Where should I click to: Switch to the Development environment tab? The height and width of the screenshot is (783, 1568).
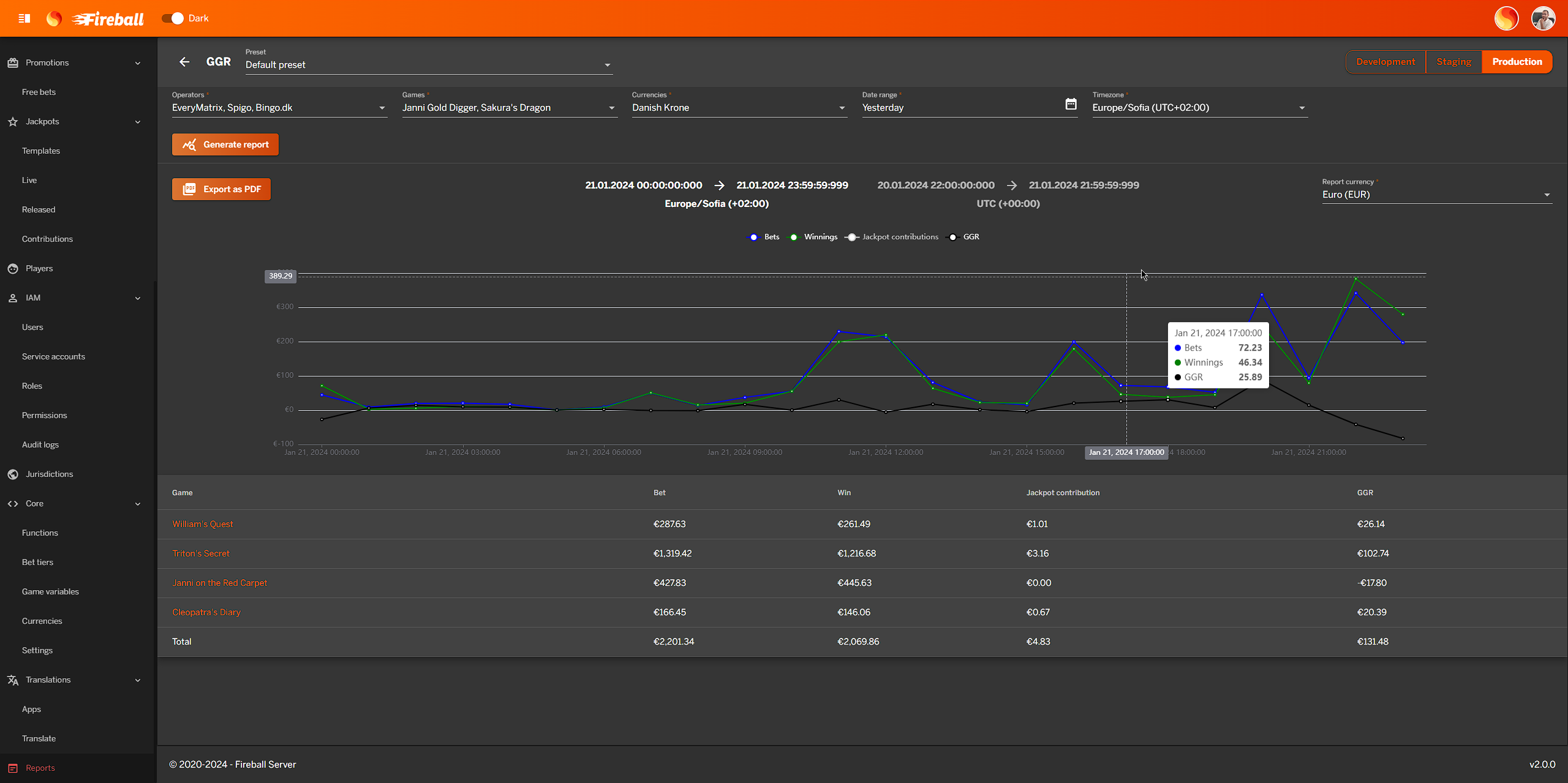[1385, 62]
